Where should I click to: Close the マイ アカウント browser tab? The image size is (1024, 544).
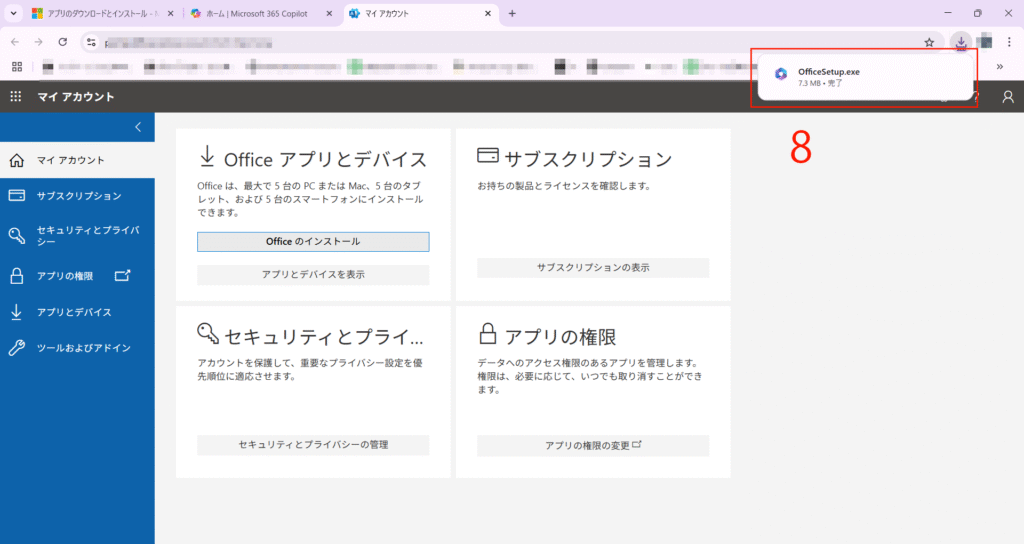coord(487,13)
